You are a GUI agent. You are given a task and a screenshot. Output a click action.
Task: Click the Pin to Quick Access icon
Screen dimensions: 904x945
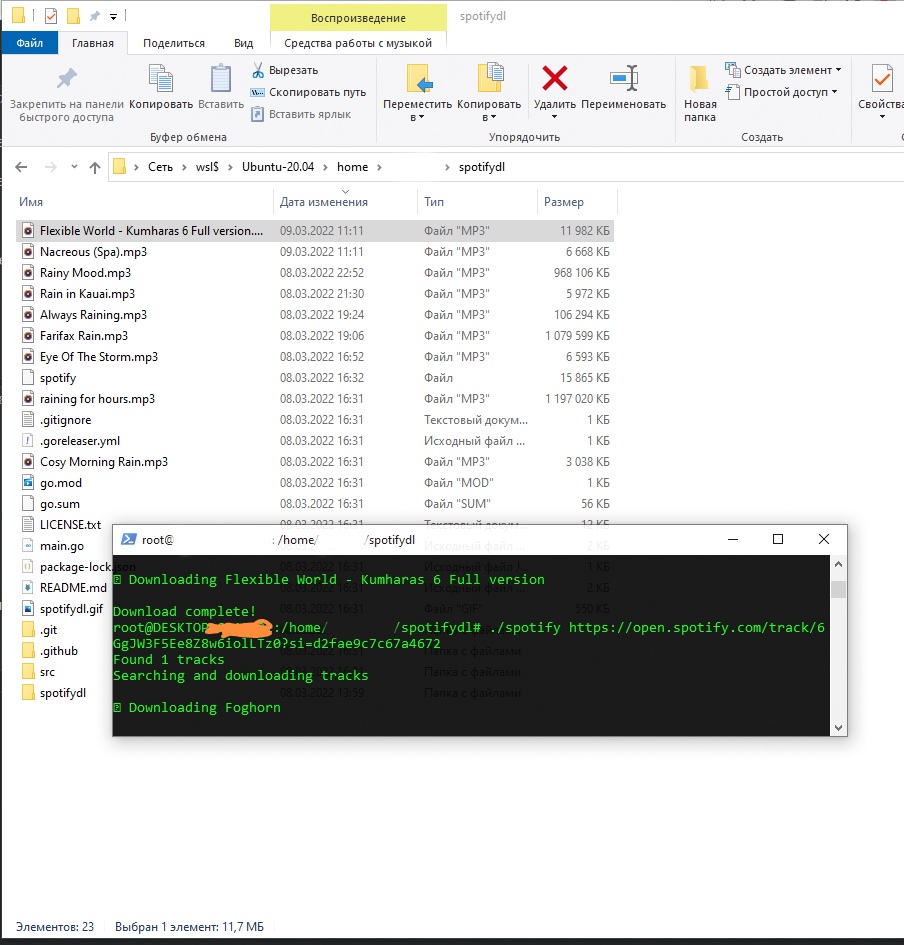pos(66,79)
